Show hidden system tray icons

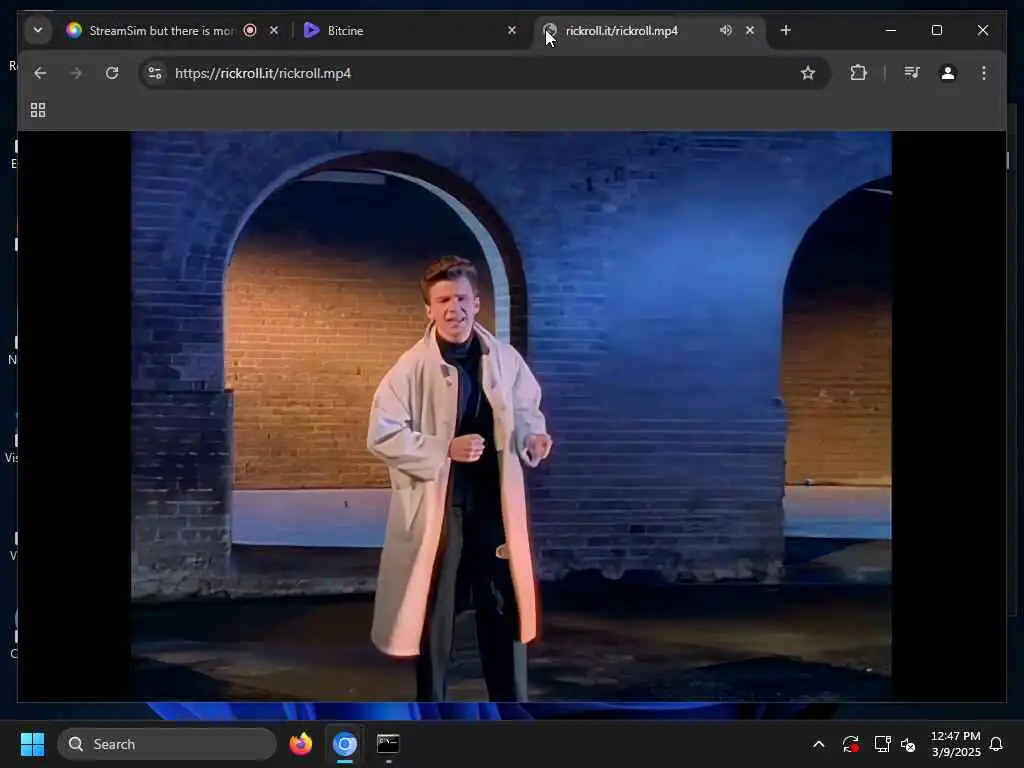[x=818, y=744]
